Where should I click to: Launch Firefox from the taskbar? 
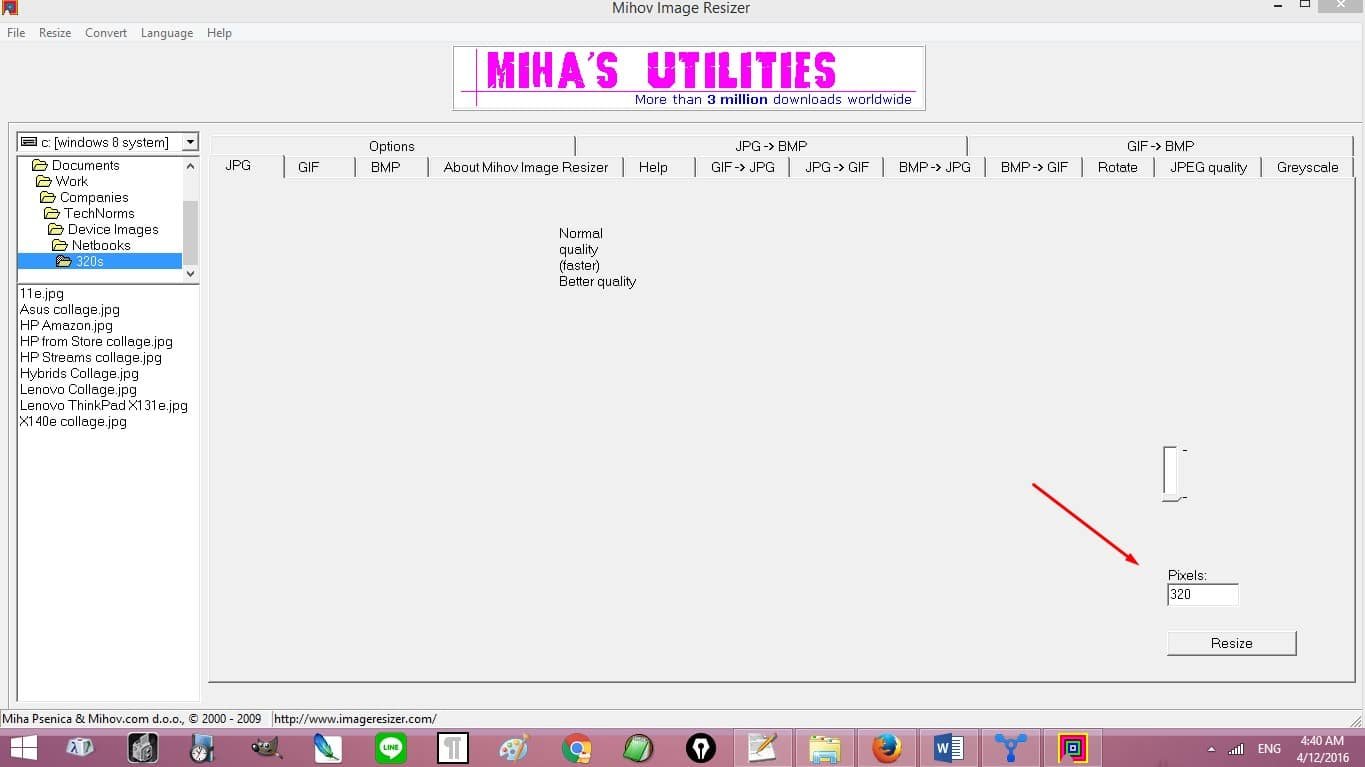click(x=886, y=748)
